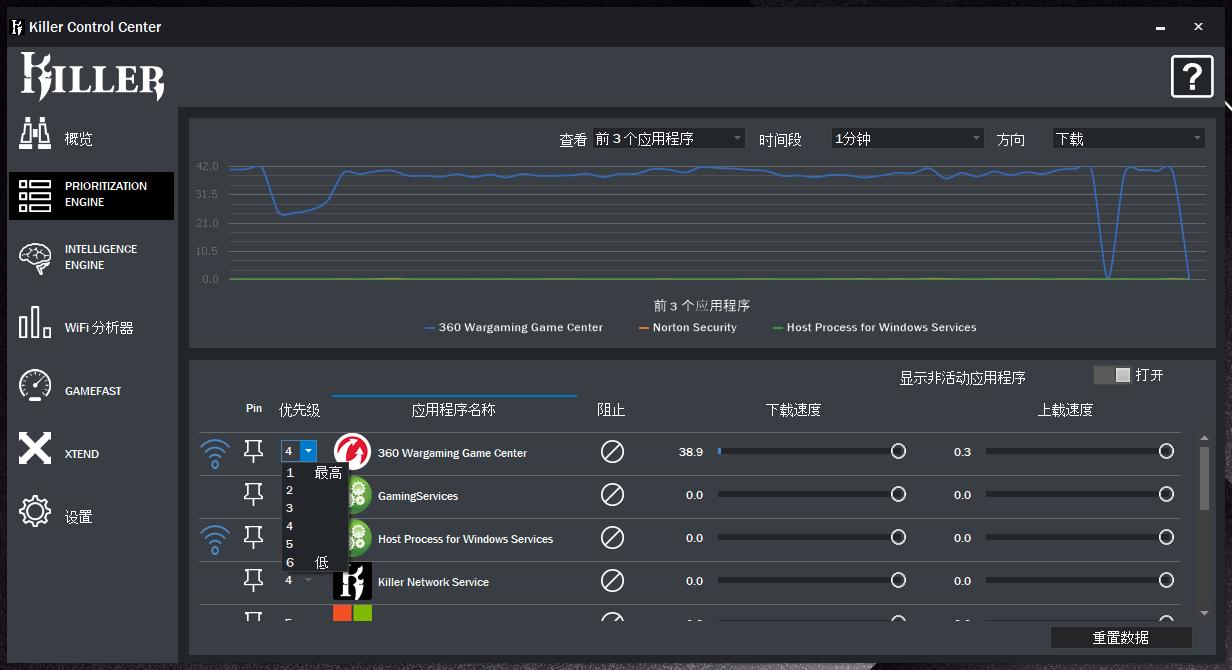The image size is (1232, 670).
Task: Block GamingServices traffic
Action: (612, 495)
